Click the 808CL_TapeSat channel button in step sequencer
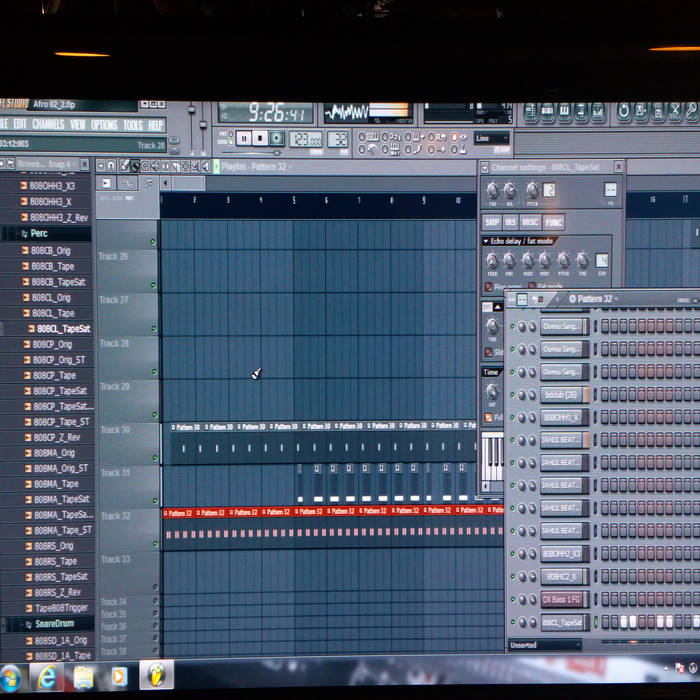Viewport: 700px width, 700px height. click(563, 622)
